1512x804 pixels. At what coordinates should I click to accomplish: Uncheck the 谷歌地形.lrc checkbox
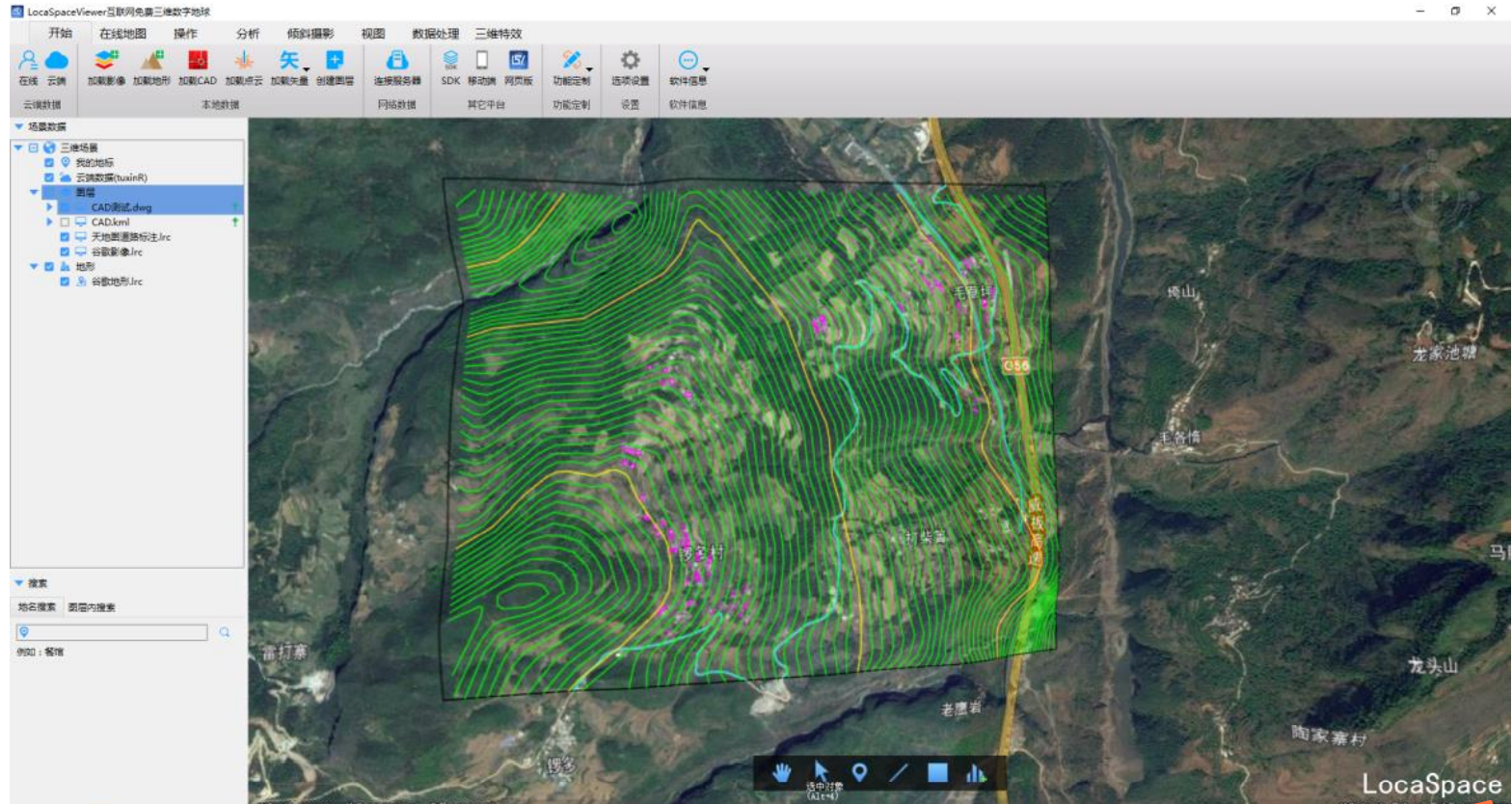click(x=65, y=281)
